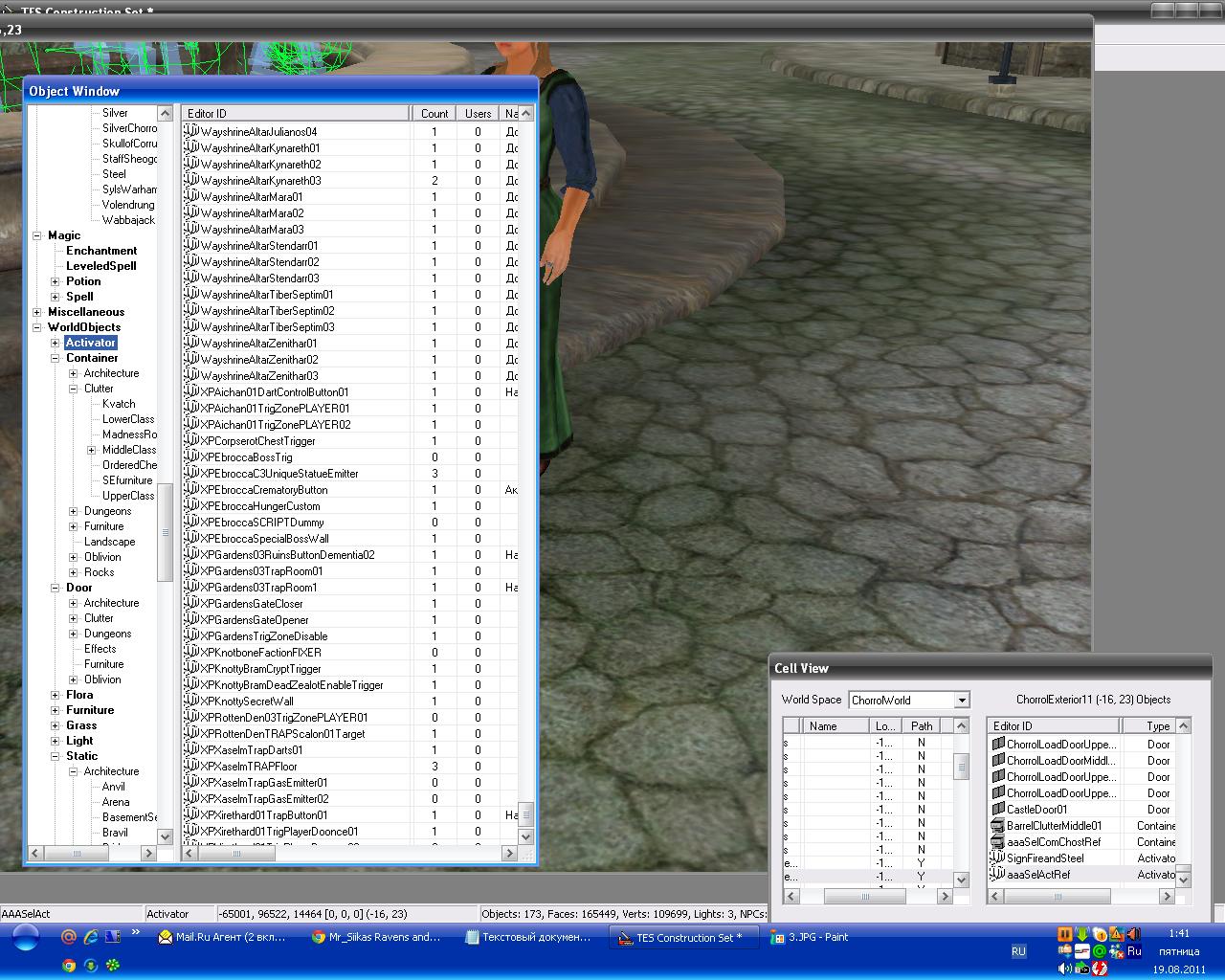
Task: Collapse the Static node
Action: tap(56, 756)
